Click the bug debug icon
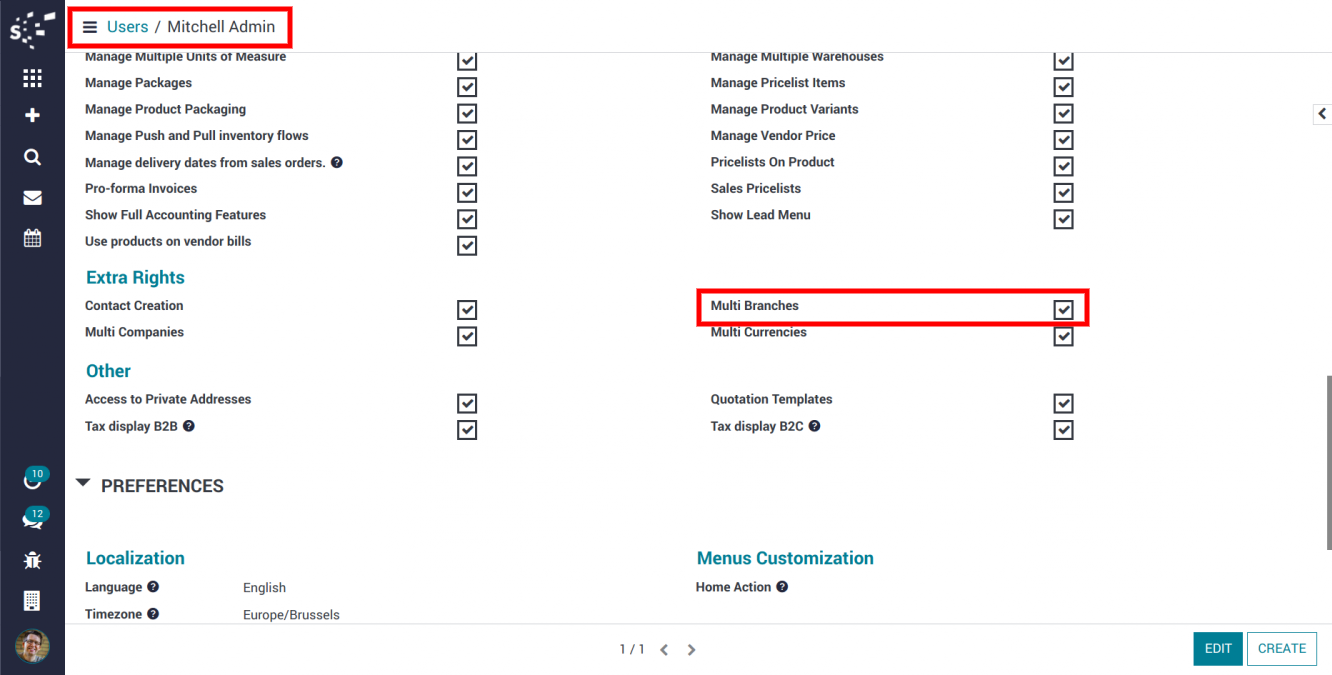 pos(32,560)
